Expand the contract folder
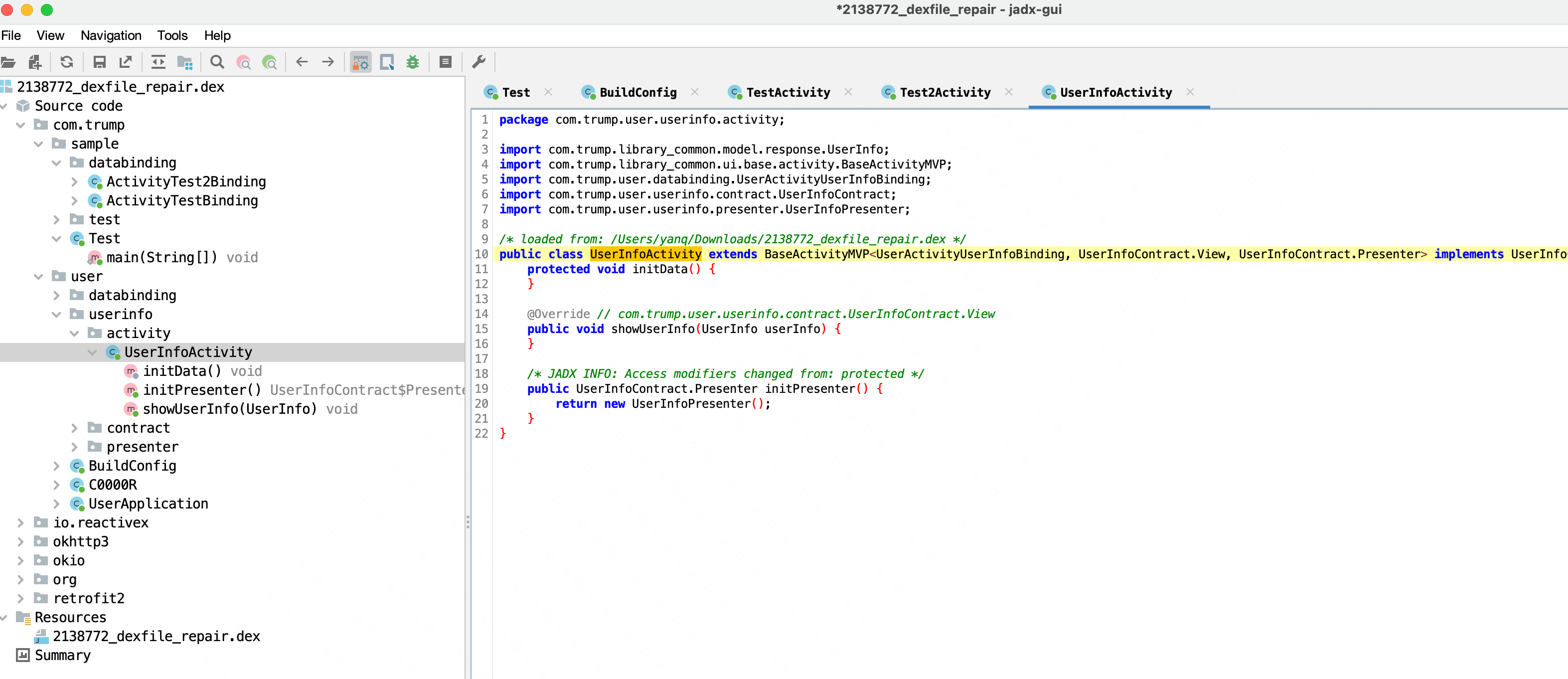The height and width of the screenshot is (679, 1568). point(74,428)
